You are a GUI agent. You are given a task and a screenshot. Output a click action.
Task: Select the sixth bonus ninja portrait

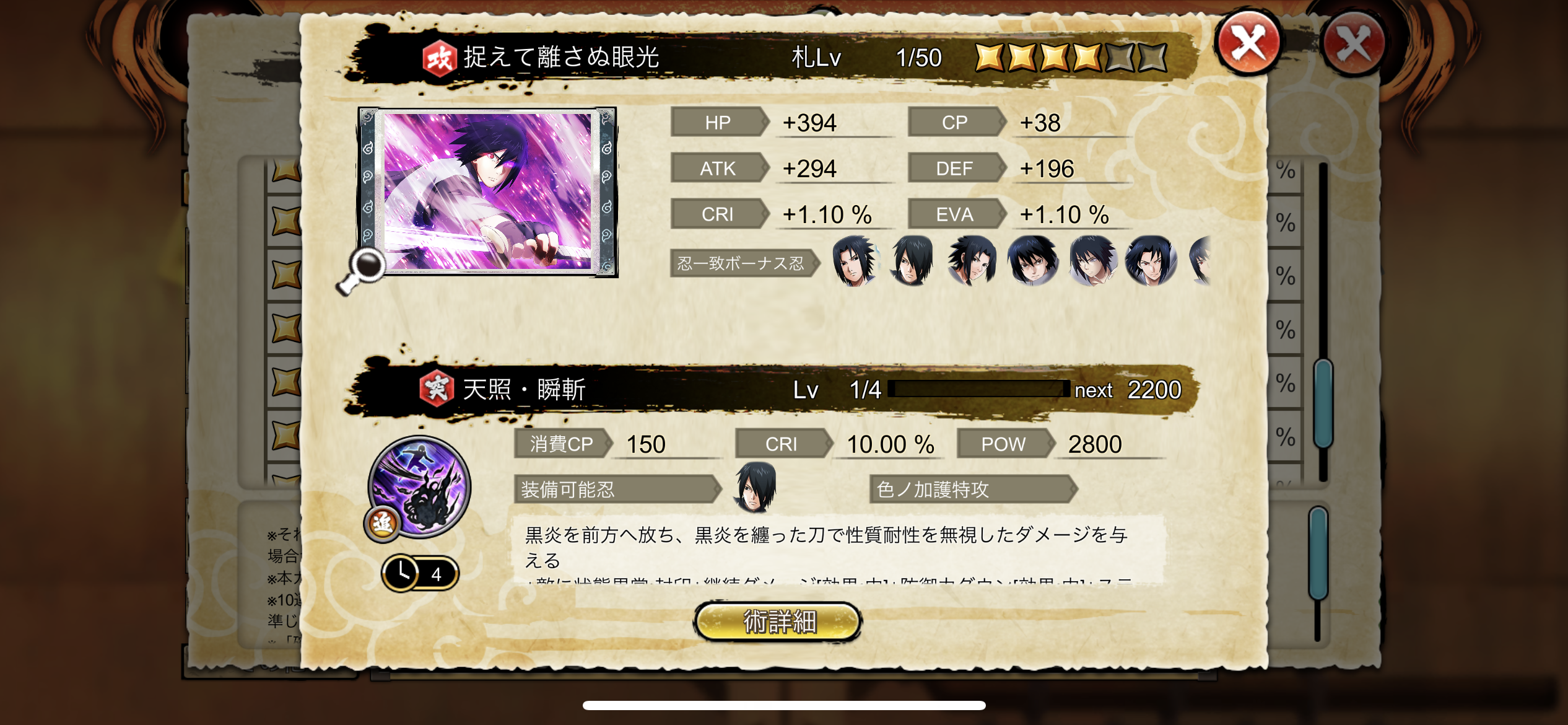tap(1151, 261)
